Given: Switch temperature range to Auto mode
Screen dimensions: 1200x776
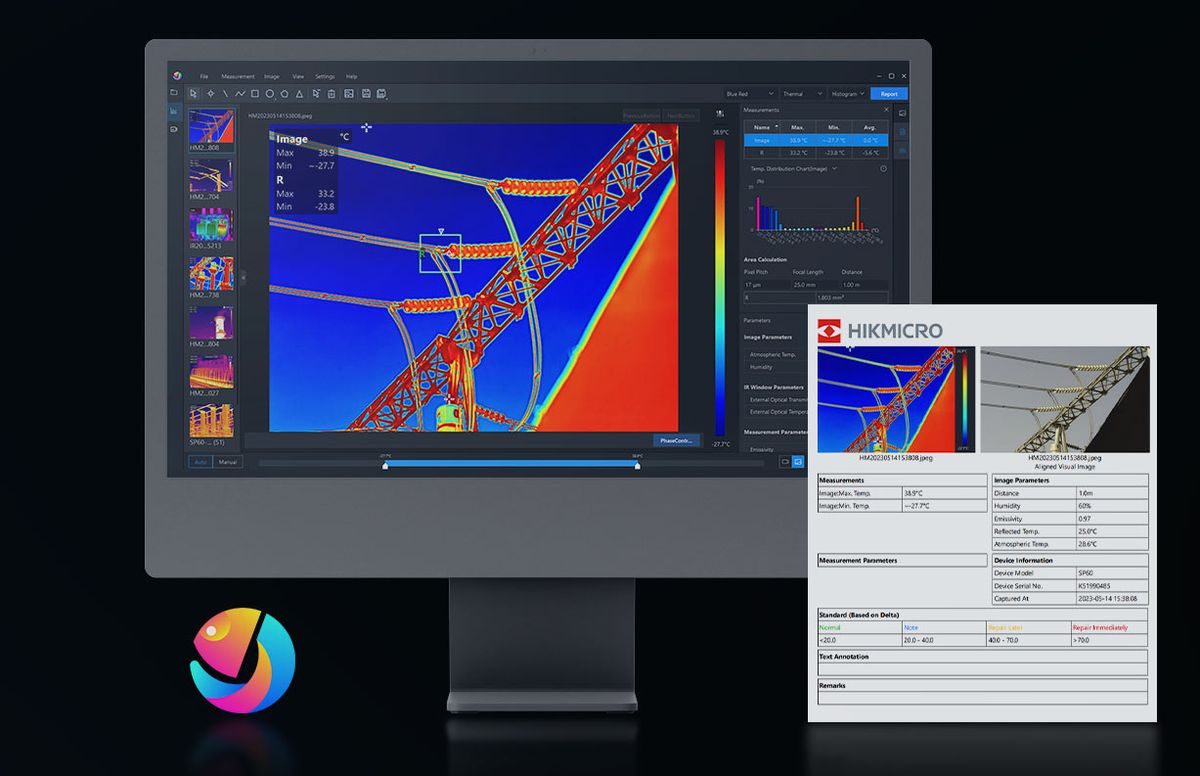Looking at the screenshot, I should [201, 462].
